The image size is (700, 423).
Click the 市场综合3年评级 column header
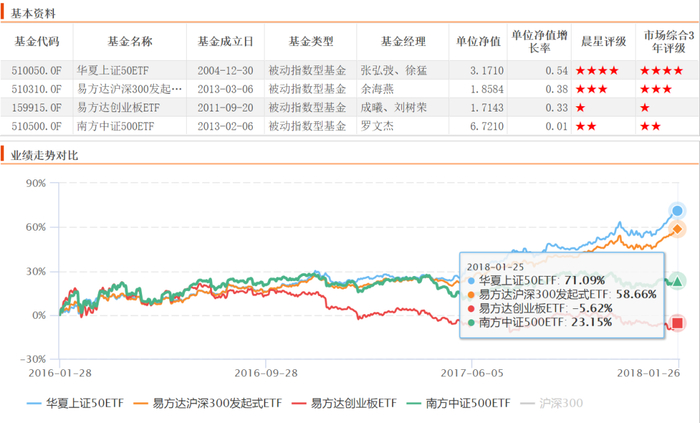pos(668,41)
